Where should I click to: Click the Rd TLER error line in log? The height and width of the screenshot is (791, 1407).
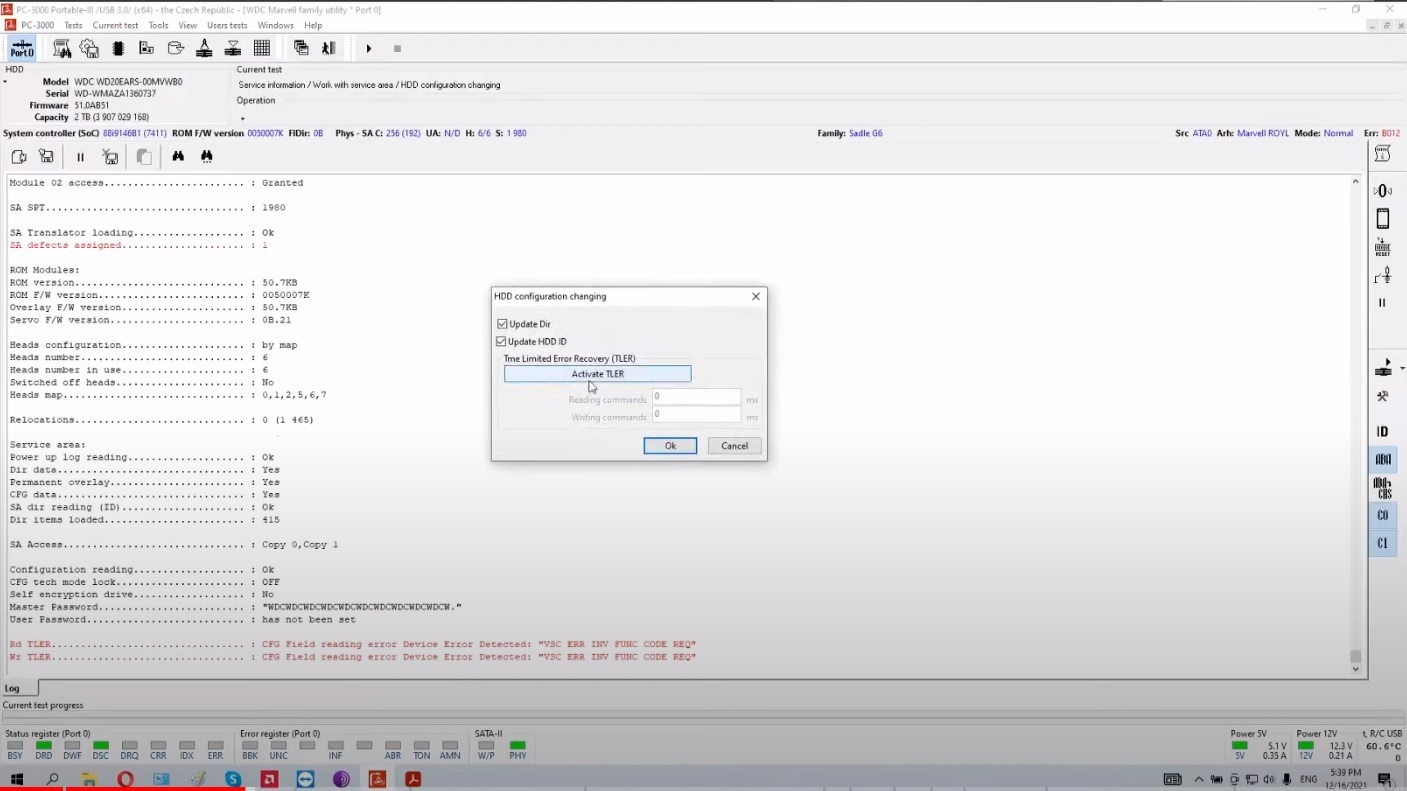pos(352,645)
